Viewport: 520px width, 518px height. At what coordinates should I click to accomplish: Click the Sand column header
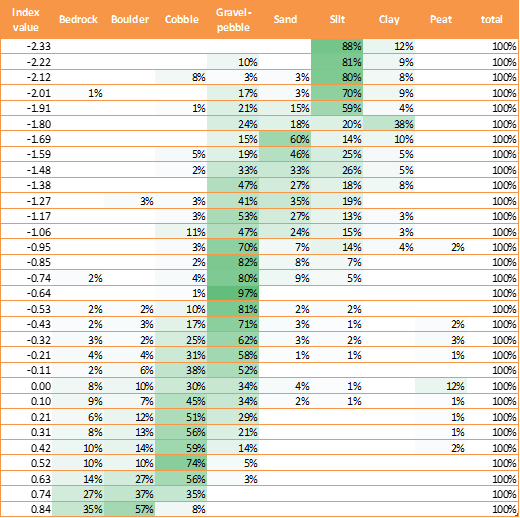[x=285, y=20]
